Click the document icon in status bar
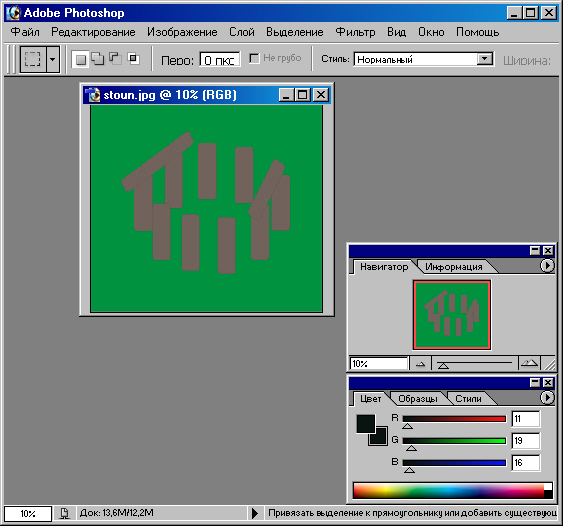The height and width of the screenshot is (526, 563). 64,513
